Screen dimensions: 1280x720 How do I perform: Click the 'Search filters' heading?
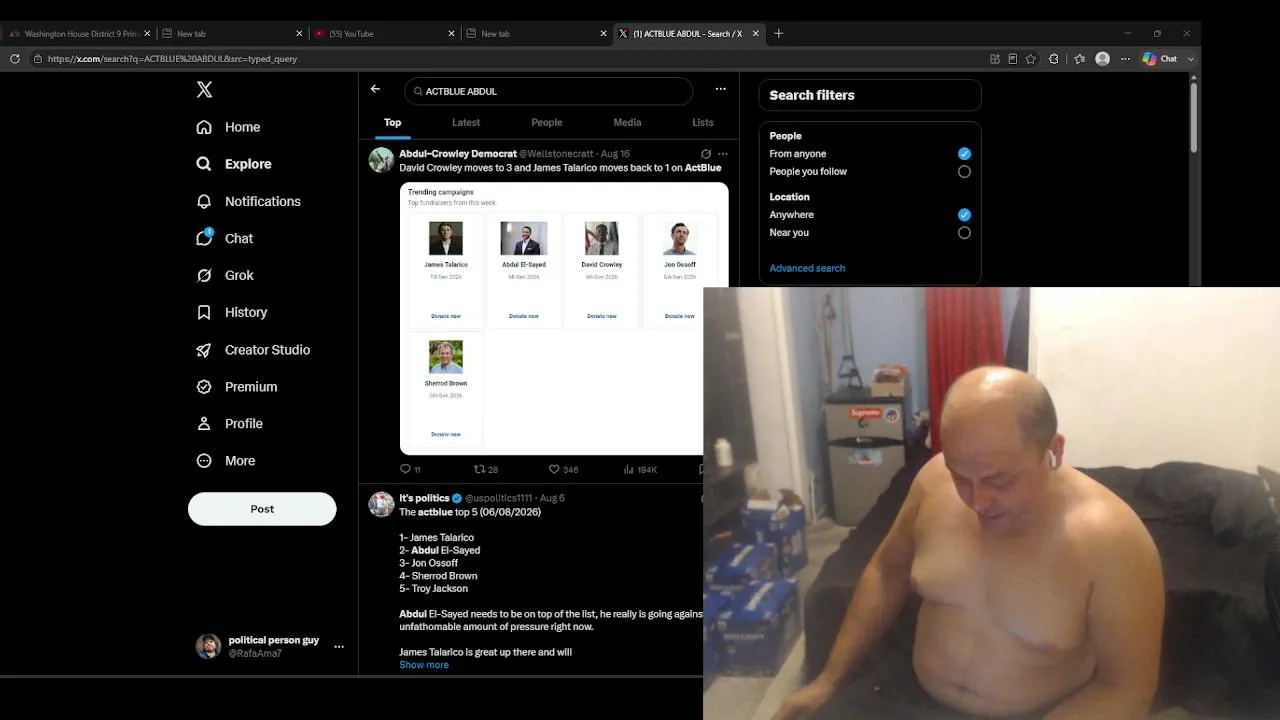click(x=812, y=95)
